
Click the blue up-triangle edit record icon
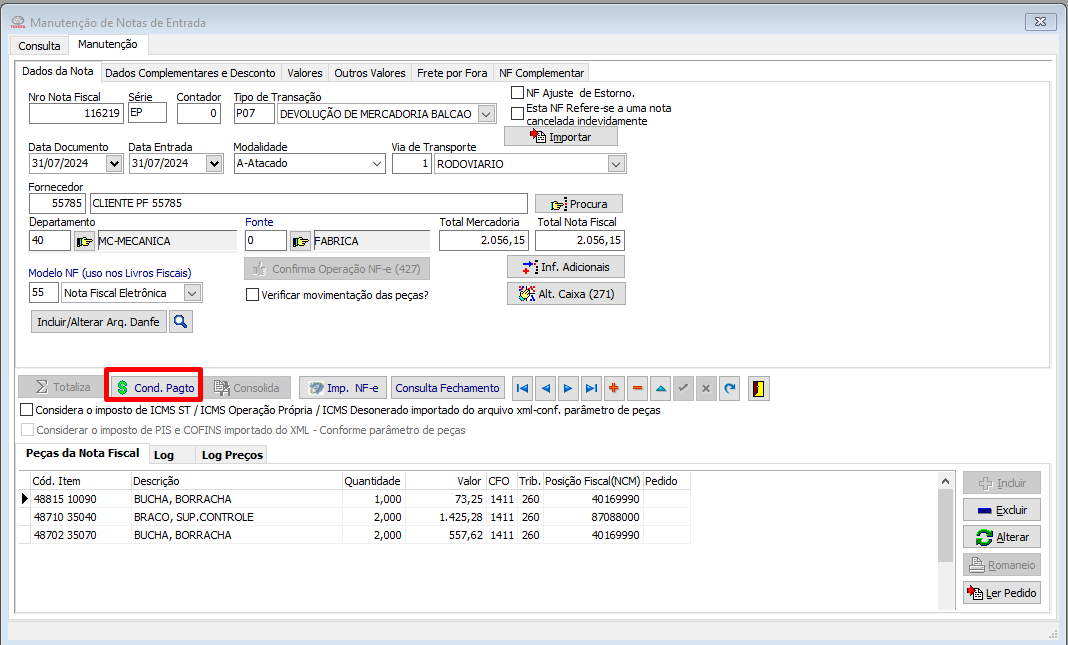click(661, 388)
